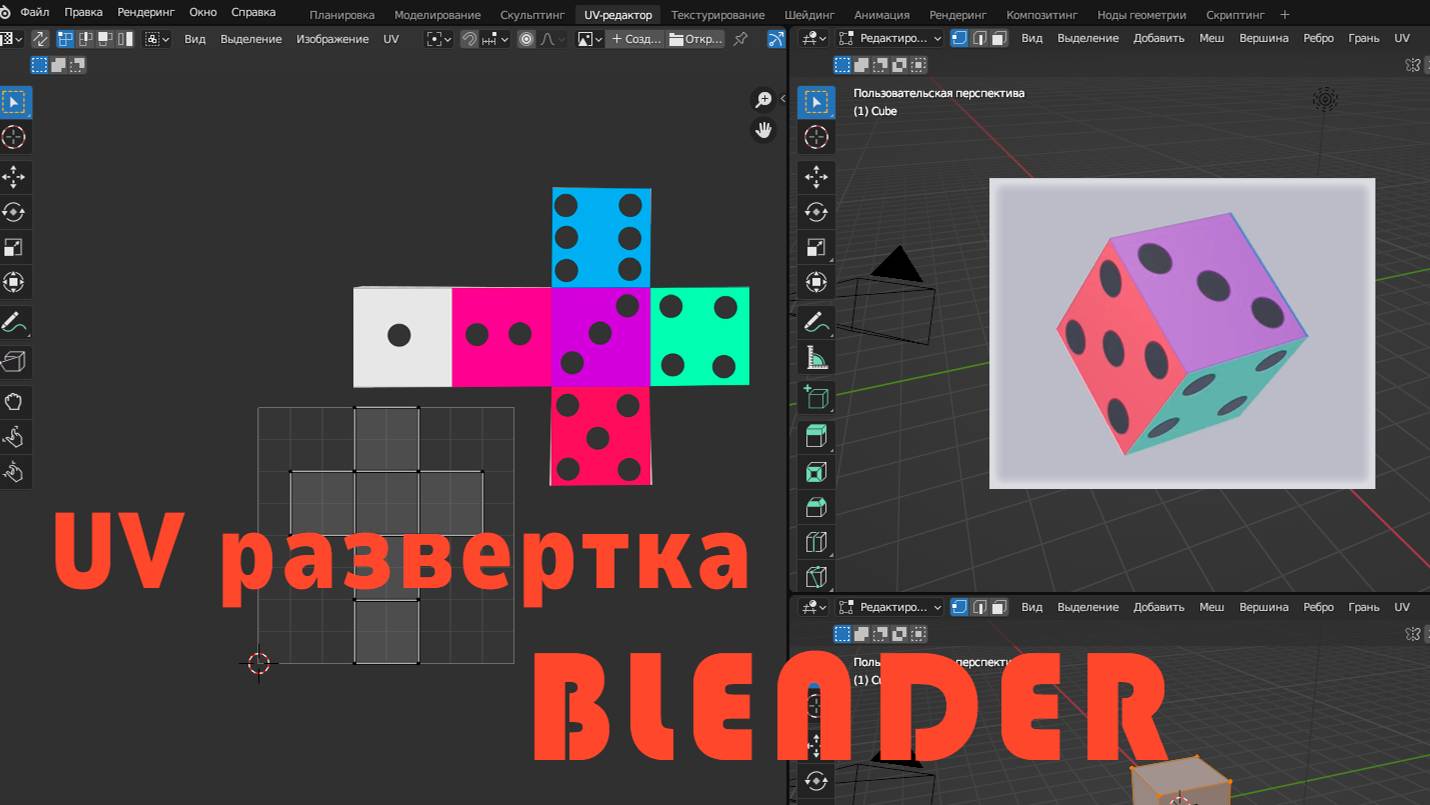Open Изображение menu in UV editor
Viewport: 1430px width, 805px height.
(x=332, y=39)
